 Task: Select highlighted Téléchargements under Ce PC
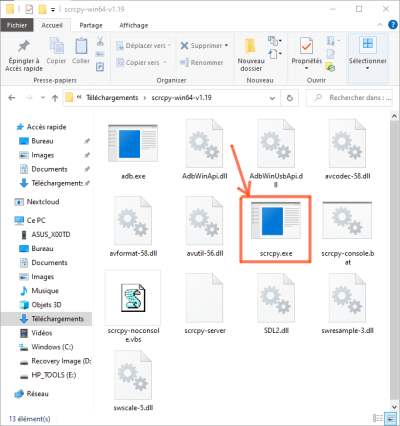click(x=46, y=319)
